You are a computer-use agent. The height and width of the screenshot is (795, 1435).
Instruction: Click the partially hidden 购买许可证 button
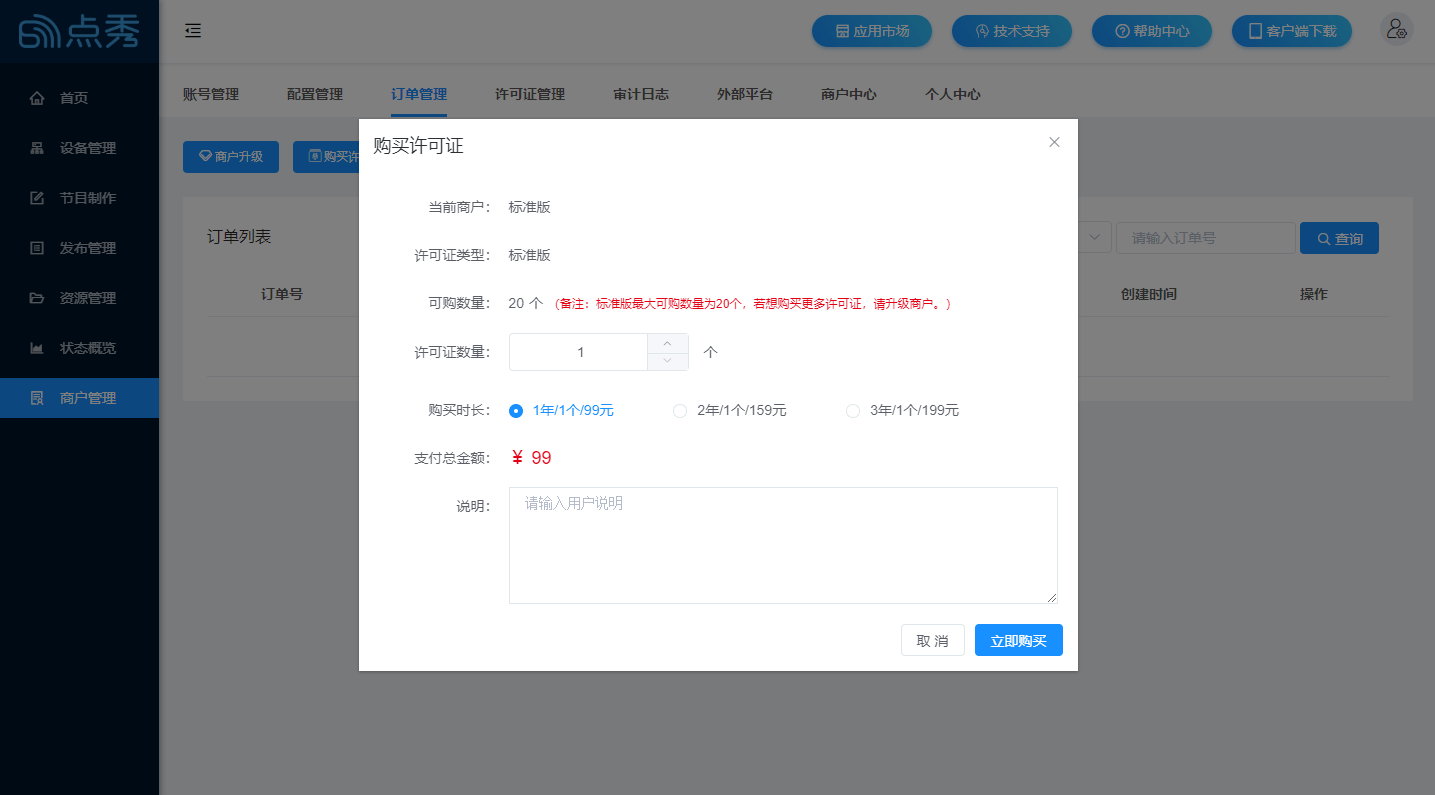click(x=326, y=157)
